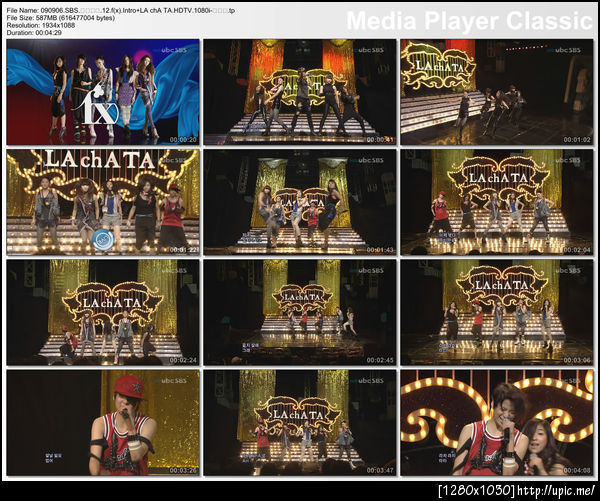This screenshot has height=501, width=600.
Task: Click the http://upic.me/ link text
Action: coord(556,490)
